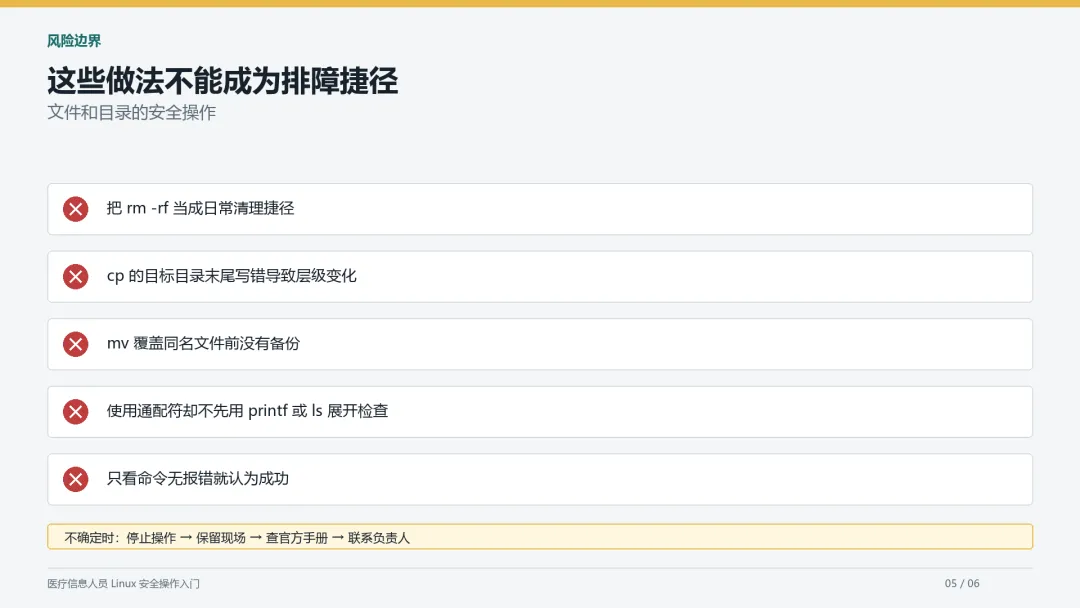This screenshot has width=1080, height=608.
Task: Click the red X icon beside 只看命令无报错 item
Action: [x=76, y=479]
